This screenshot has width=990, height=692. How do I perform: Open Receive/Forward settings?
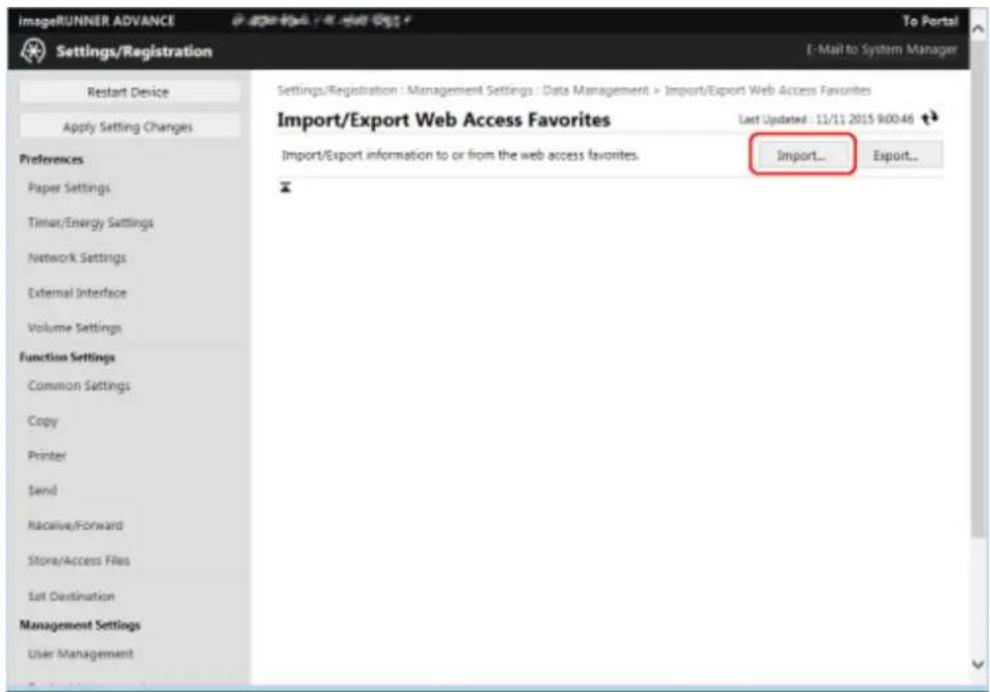tap(75, 525)
